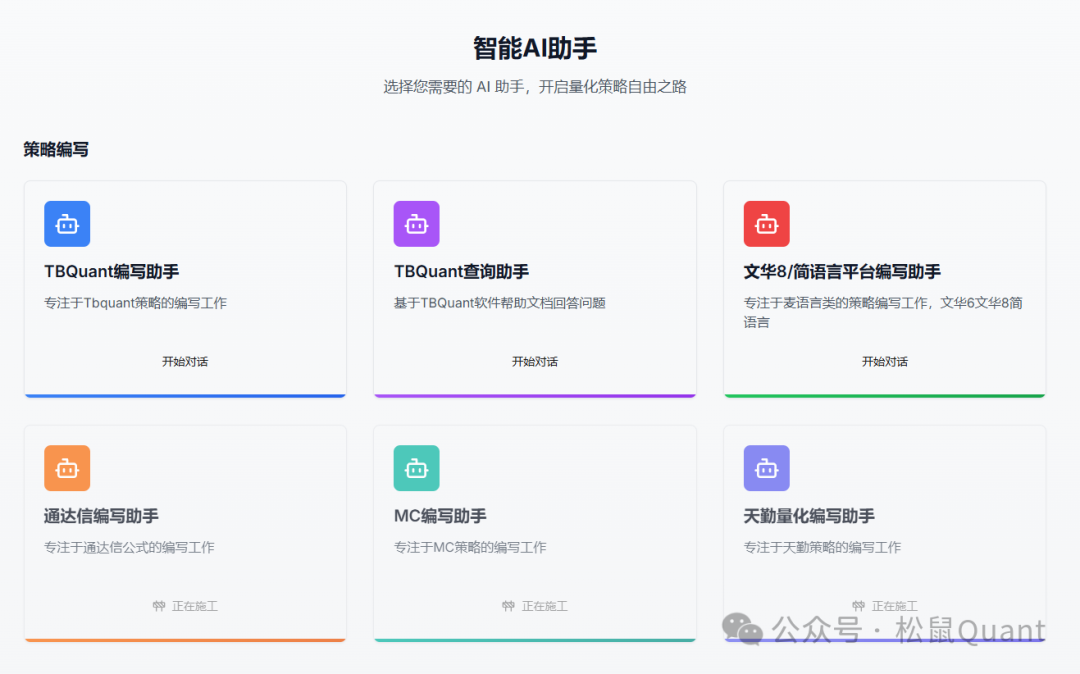Click the lavender robot icon for 天勤量化编写助手
Screen dimensions: 1080x674
[766, 468]
